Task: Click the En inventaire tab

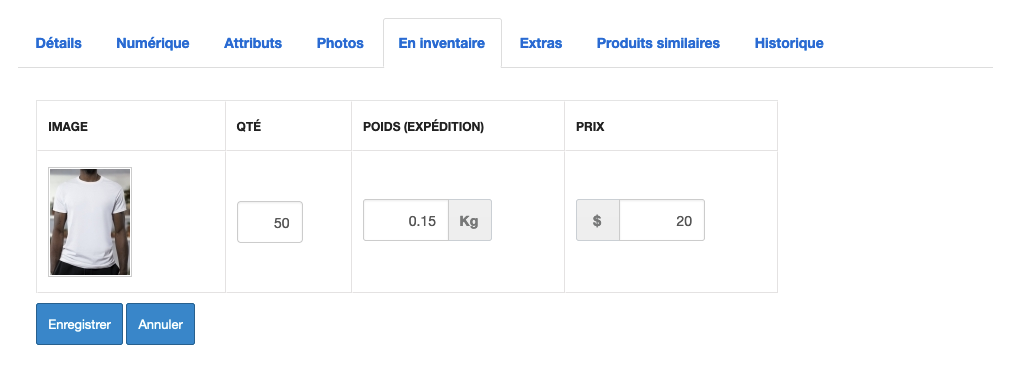Action: (442, 43)
